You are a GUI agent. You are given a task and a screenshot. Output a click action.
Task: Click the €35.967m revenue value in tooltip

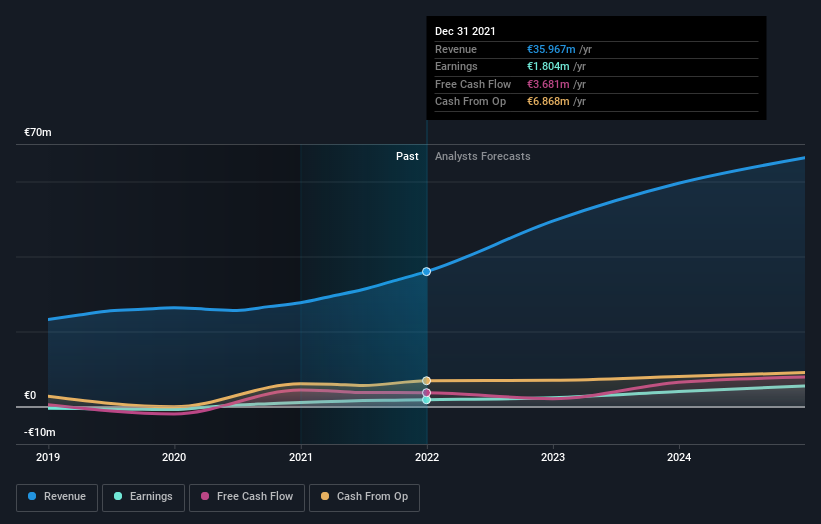tap(551, 49)
